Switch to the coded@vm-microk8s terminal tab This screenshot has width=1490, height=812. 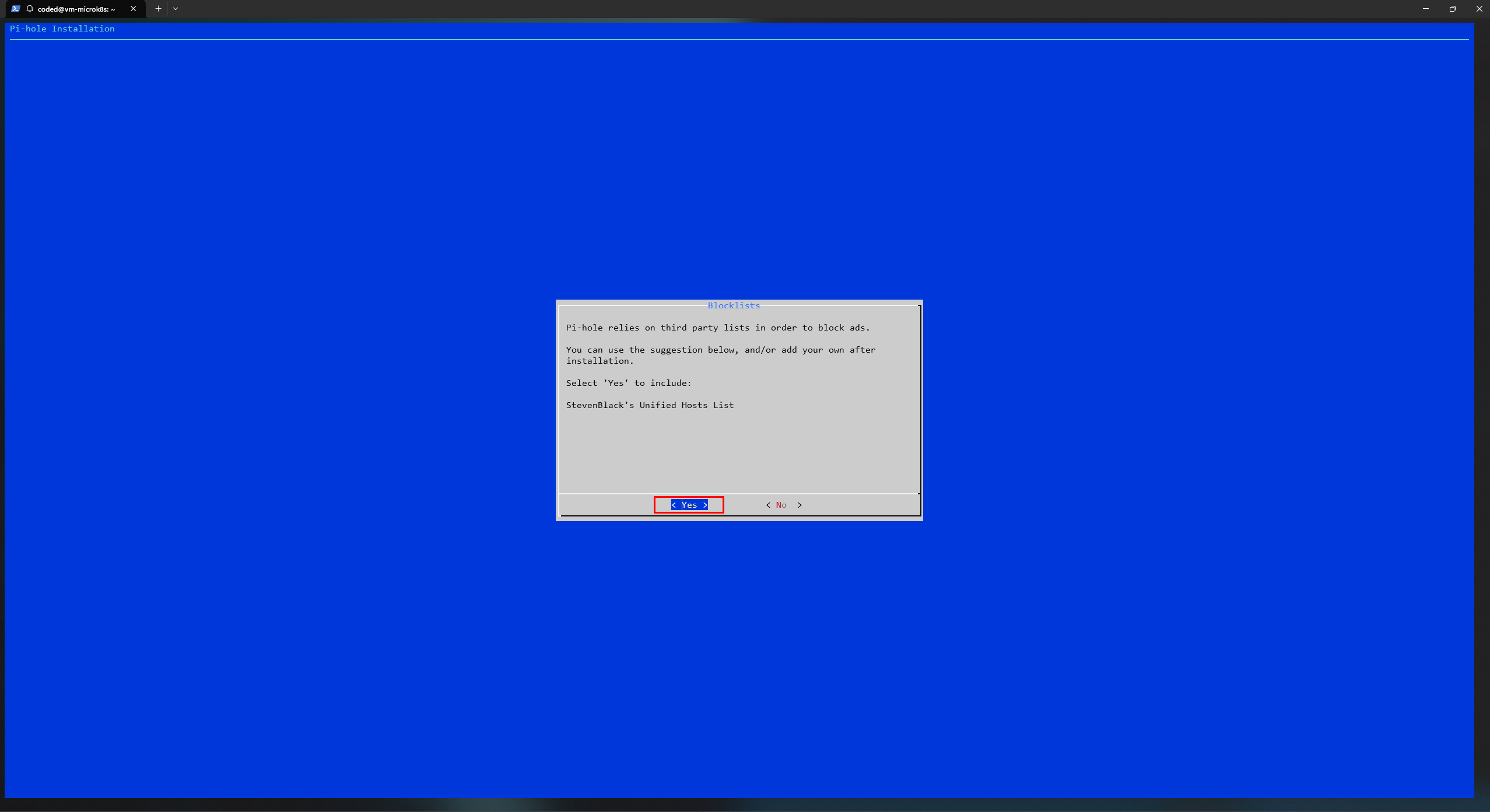[76, 9]
